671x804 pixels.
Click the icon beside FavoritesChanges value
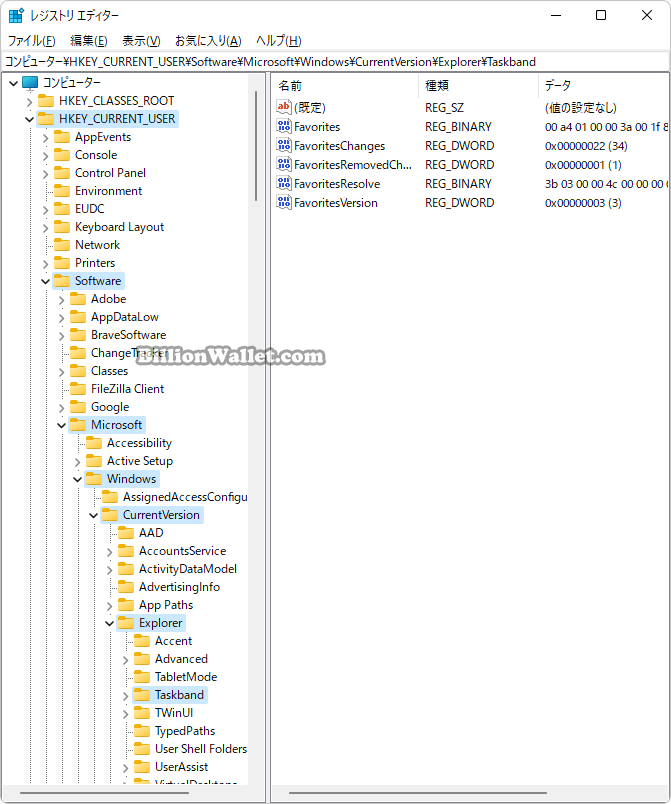[x=283, y=145]
